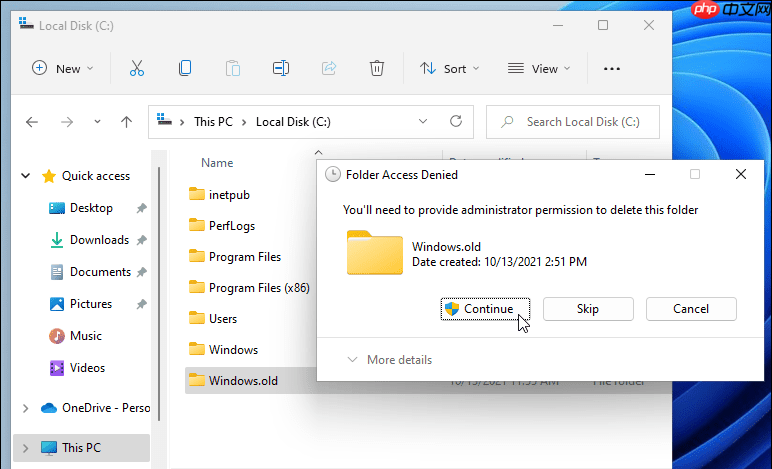This screenshot has width=772, height=469.
Task: Click the pin icon beside Pictures
Action: point(141,304)
